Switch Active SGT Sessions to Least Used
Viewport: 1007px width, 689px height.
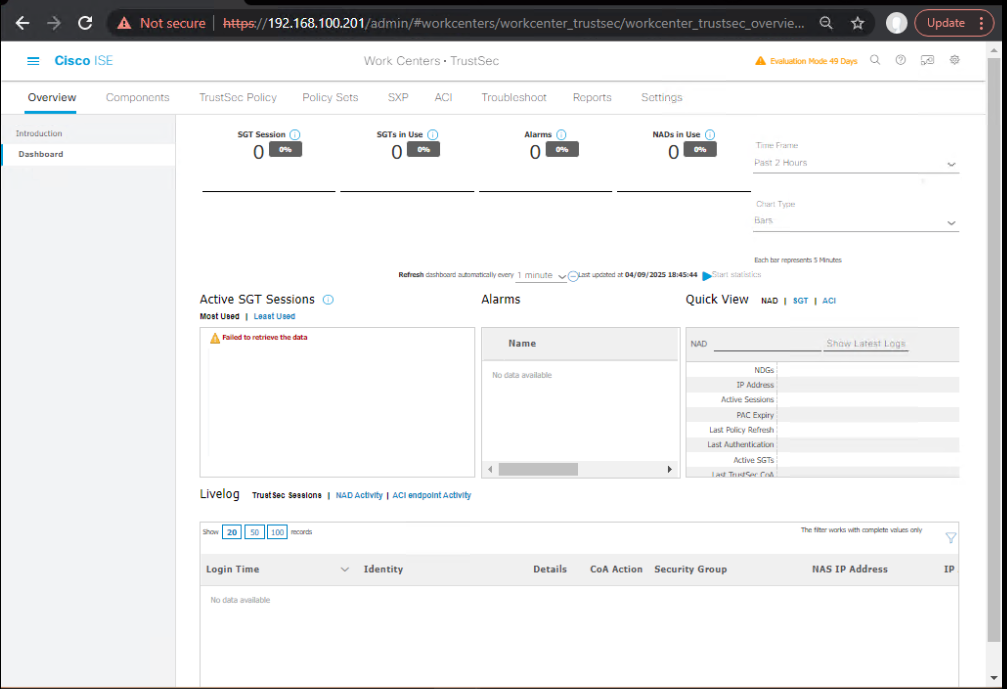(x=274, y=317)
